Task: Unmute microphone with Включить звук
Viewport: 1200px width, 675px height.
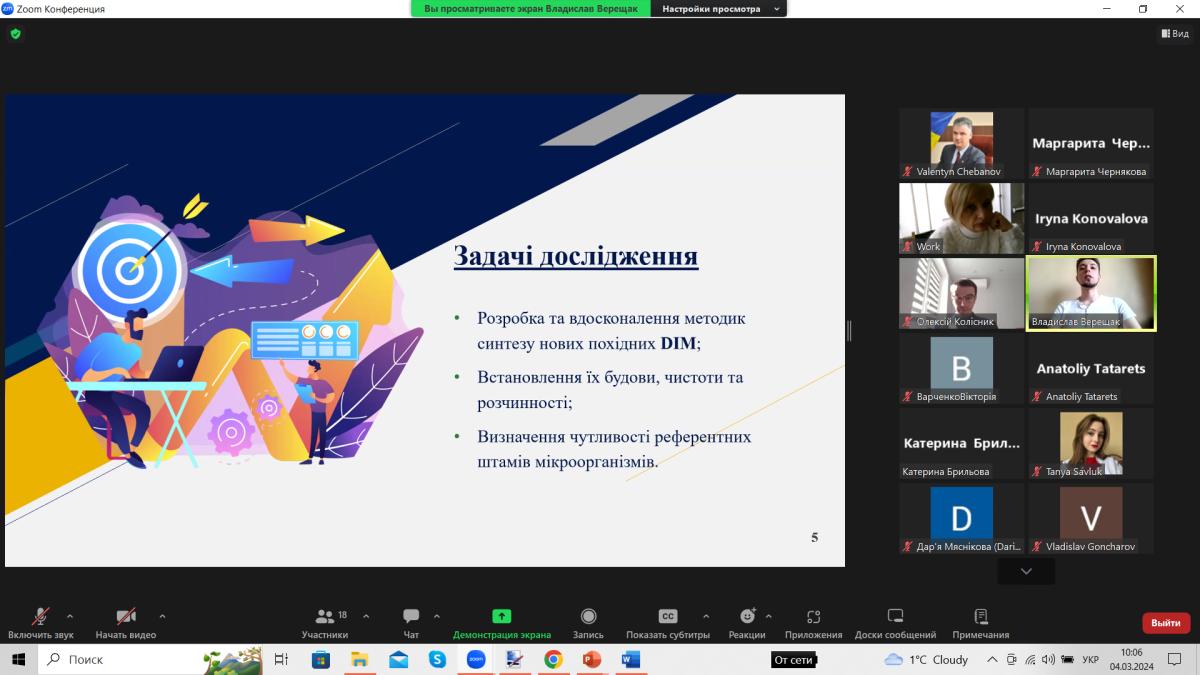Action: tap(40, 617)
